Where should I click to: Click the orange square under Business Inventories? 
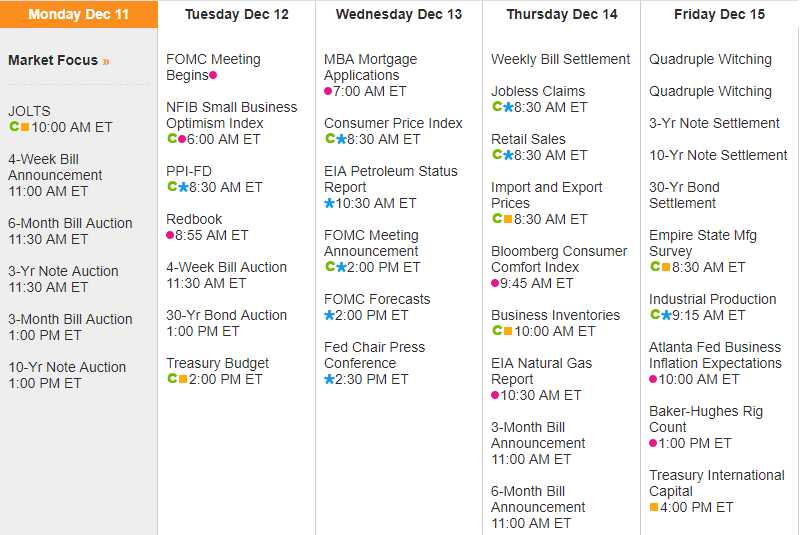507,331
